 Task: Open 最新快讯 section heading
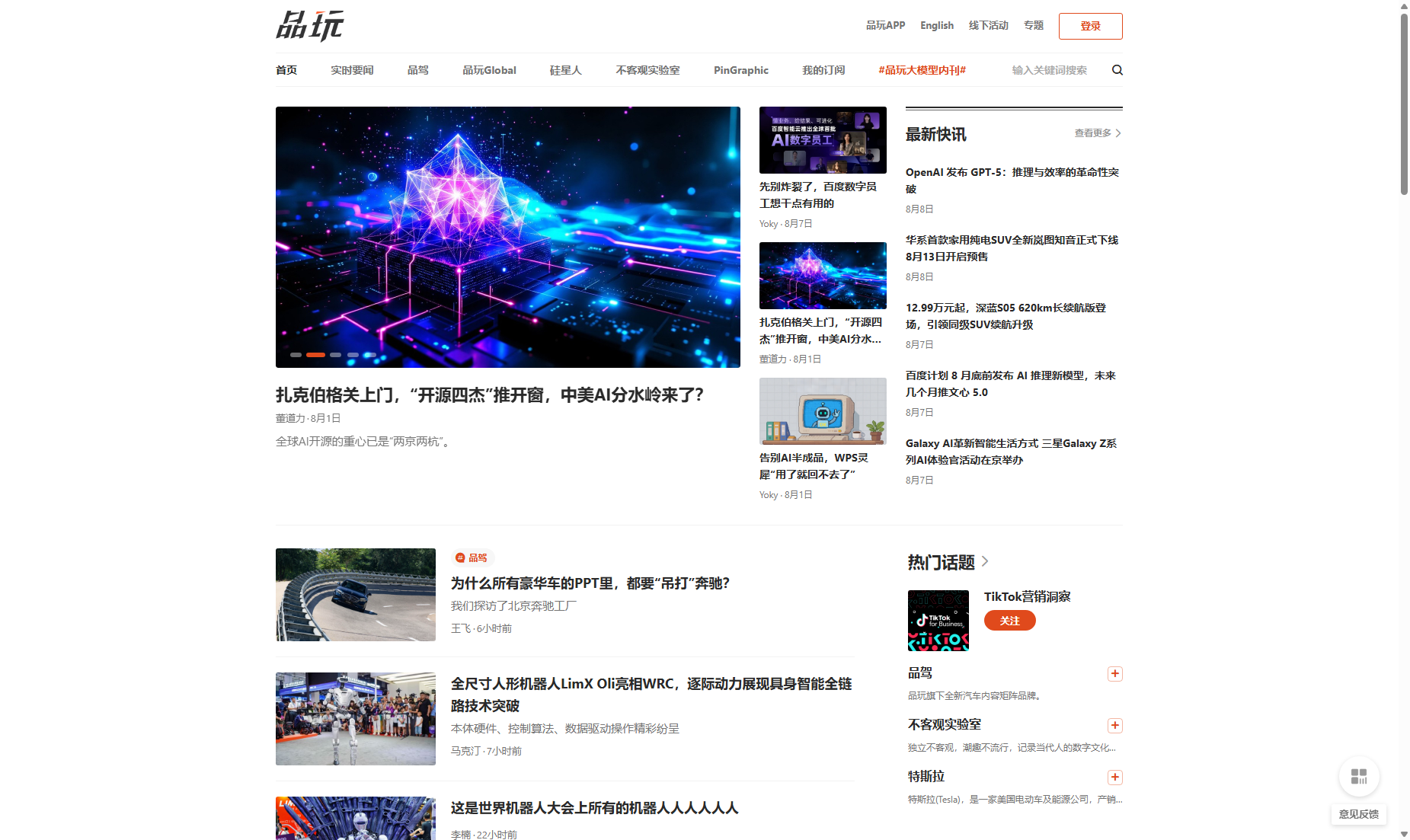point(936,134)
